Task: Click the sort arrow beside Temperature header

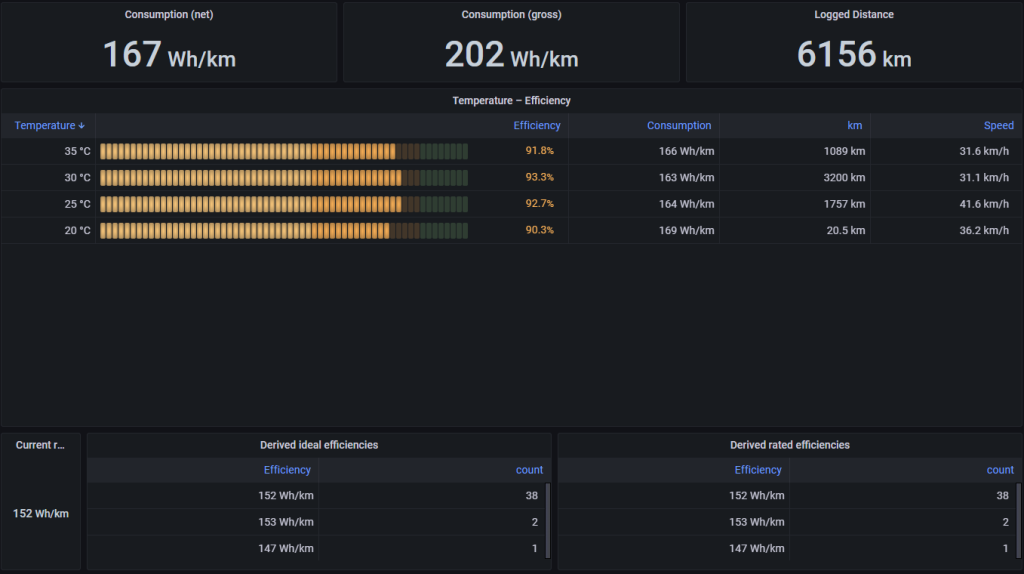Action: coord(82,126)
